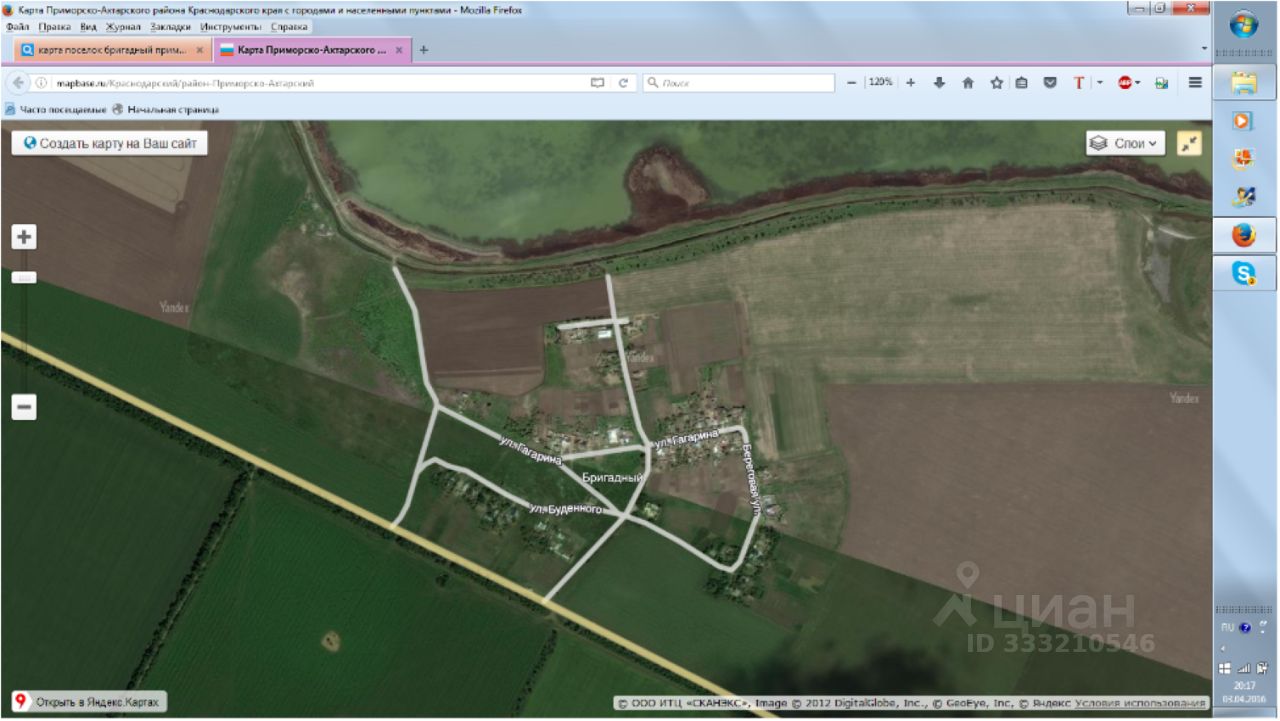Image resolution: width=1280 pixels, height=721 pixels.
Task: Click the screenshot add-on icon
Action: (1161, 83)
